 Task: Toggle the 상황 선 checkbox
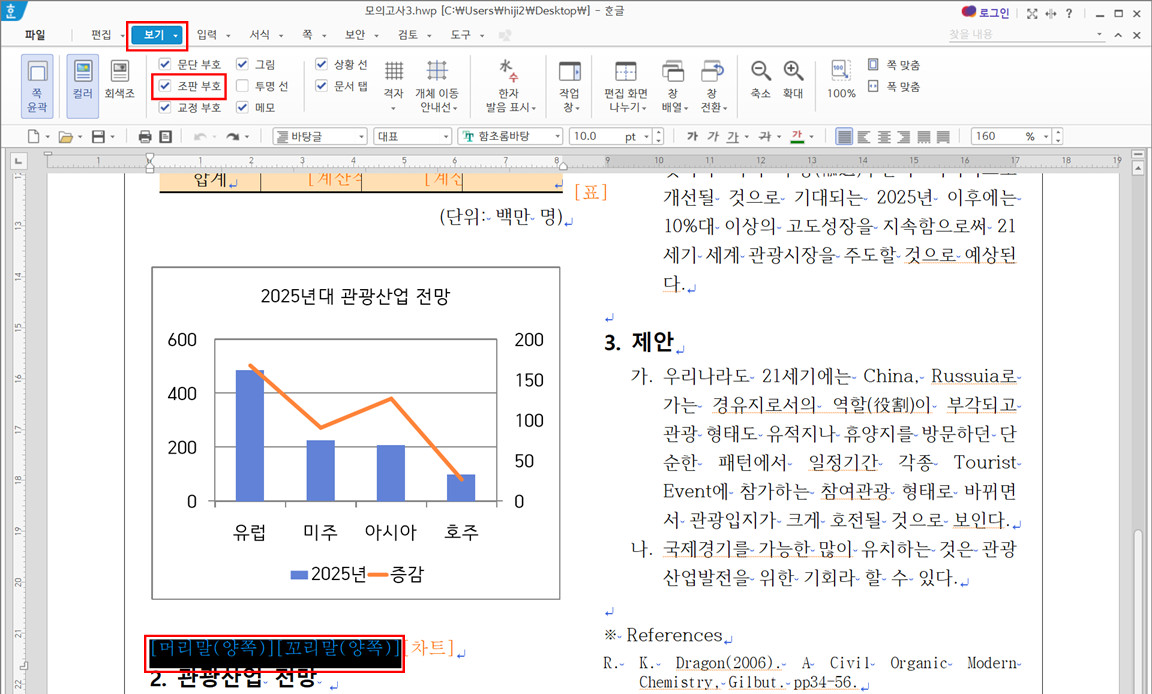[x=321, y=65]
